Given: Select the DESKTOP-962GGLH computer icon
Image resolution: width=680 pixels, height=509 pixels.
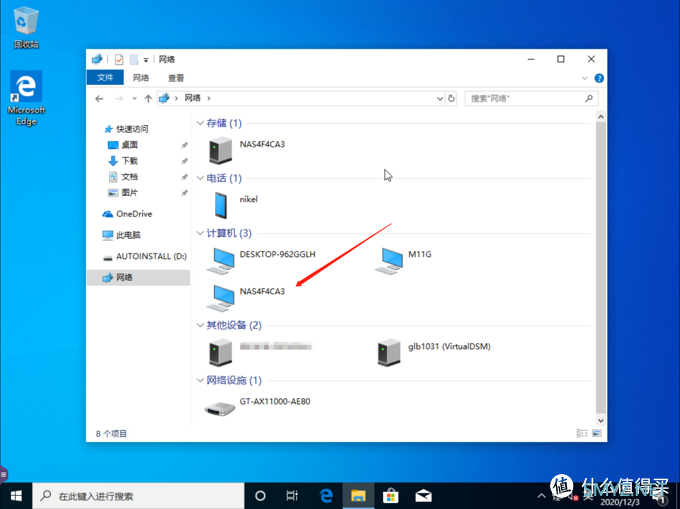Looking at the screenshot, I should click(x=220, y=261).
